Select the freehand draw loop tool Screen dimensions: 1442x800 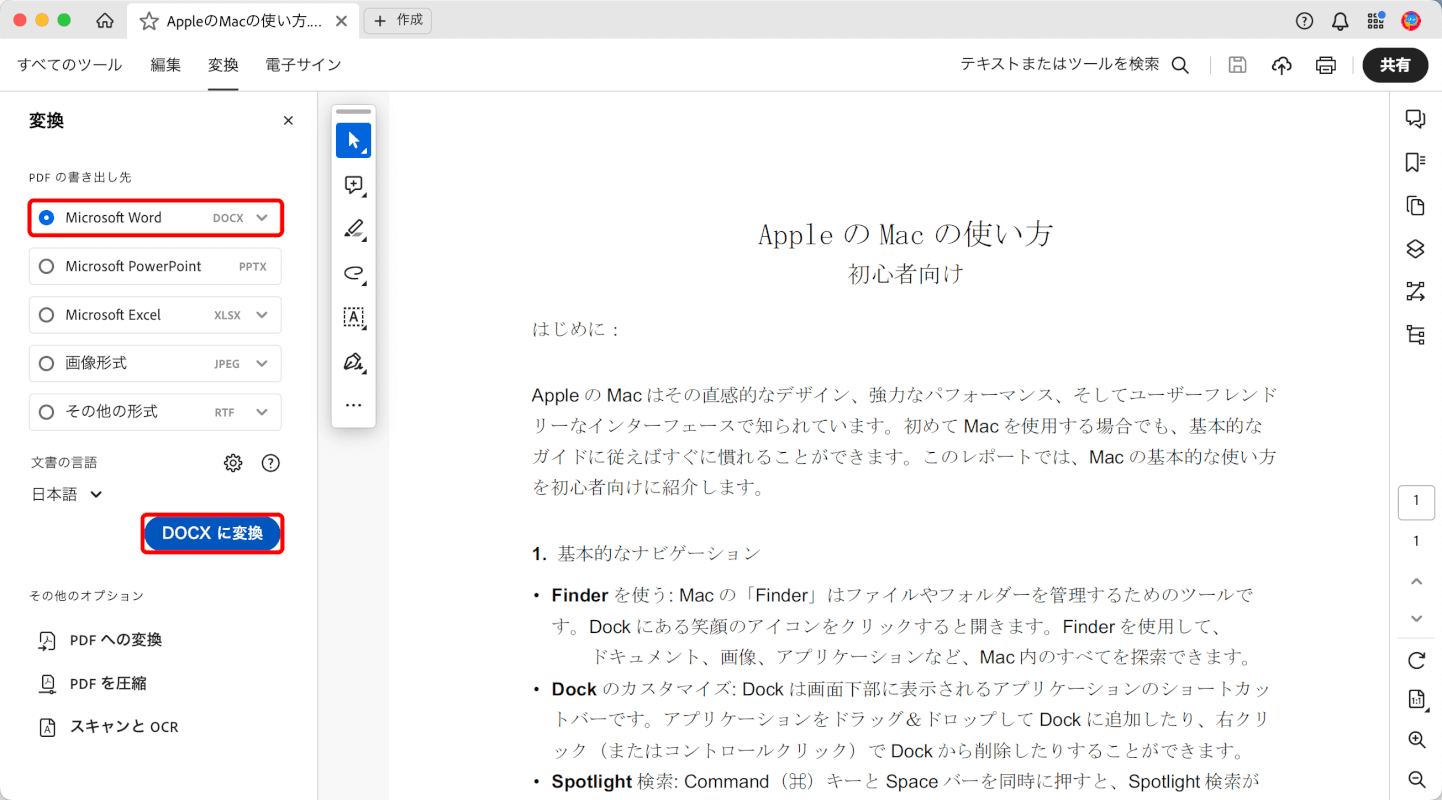coord(353,273)
